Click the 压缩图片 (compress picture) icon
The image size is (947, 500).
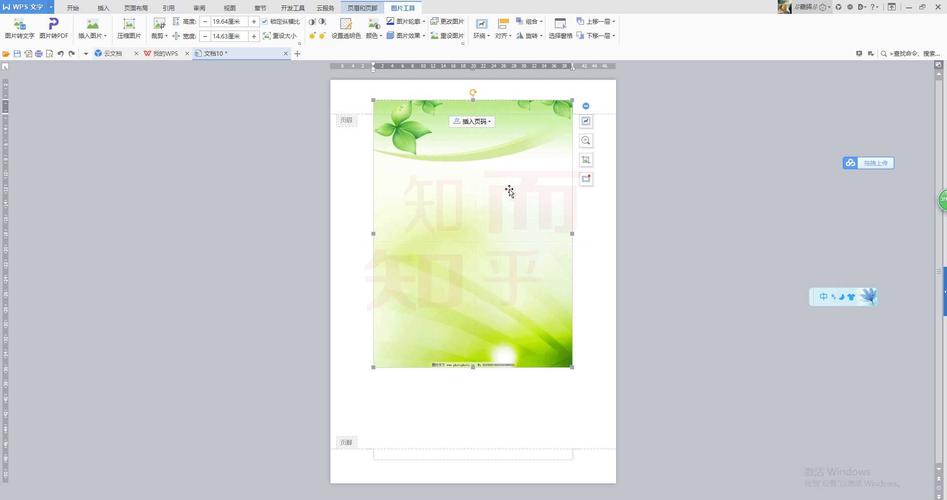[129, 27]
